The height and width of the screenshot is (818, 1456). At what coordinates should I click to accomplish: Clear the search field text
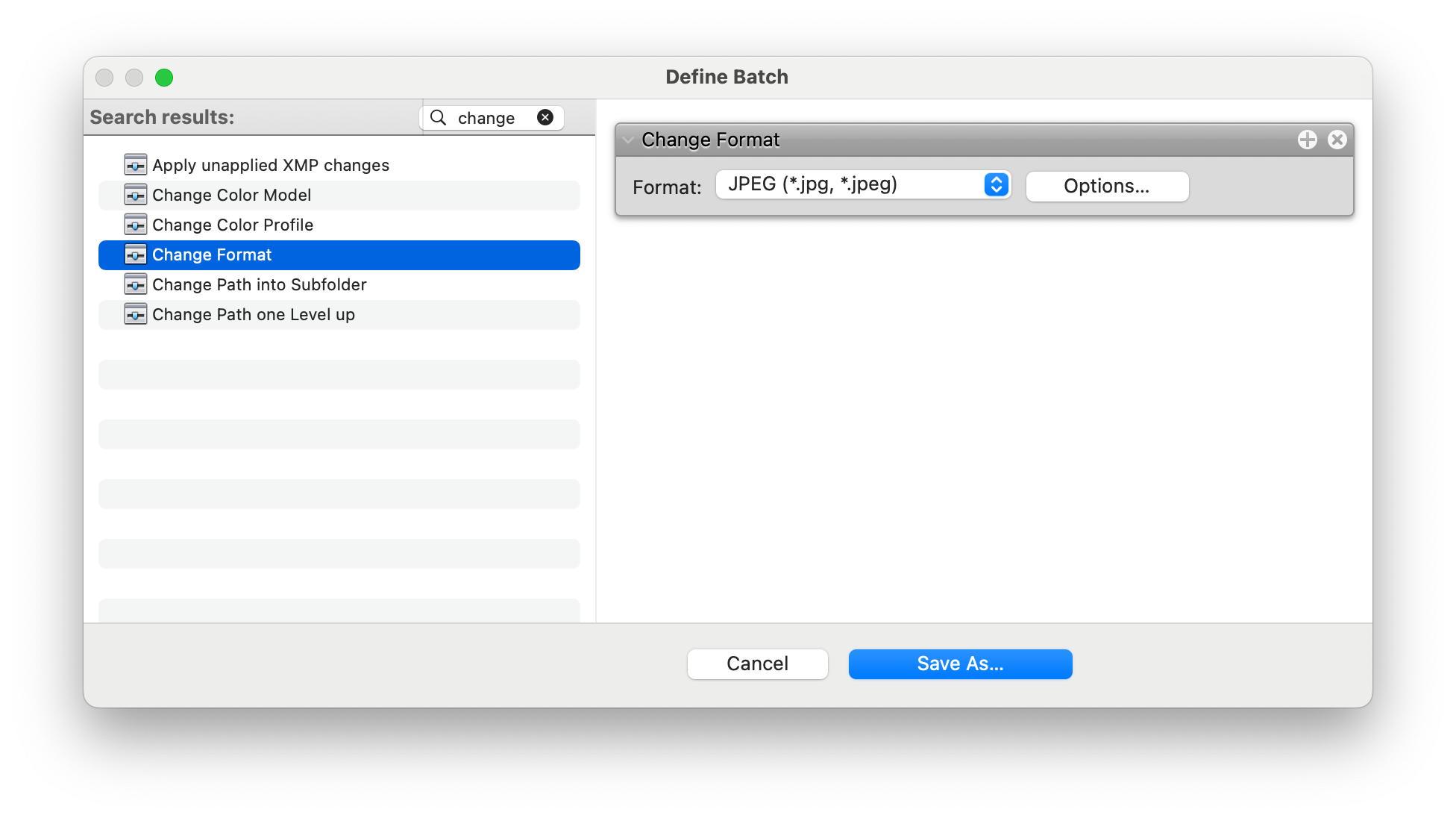click(545, 117)
